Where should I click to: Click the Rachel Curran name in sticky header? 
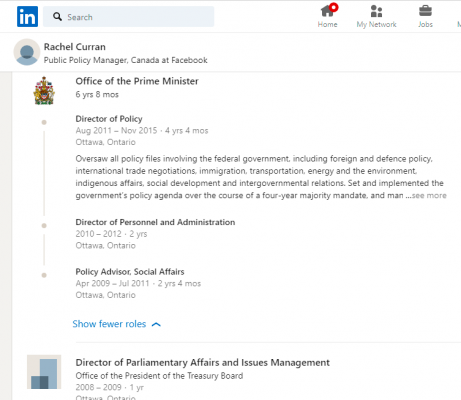point(75,47)
